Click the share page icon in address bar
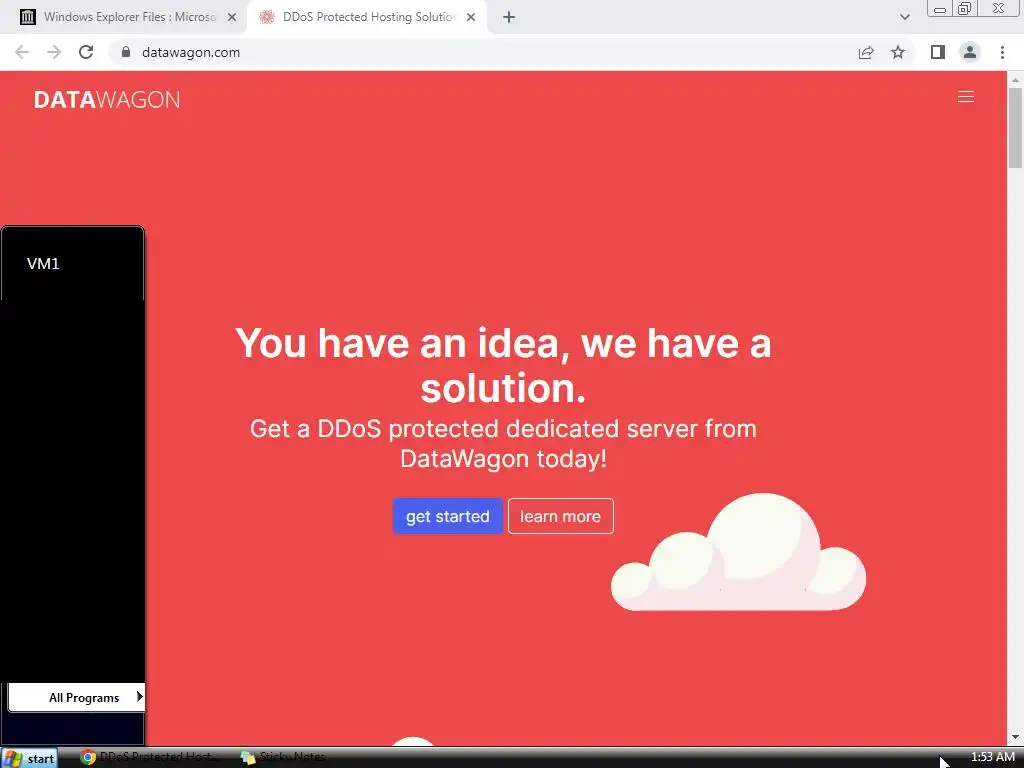Image resolution: width=1024 pixels, height=768 pixels. tap(866, 52)
